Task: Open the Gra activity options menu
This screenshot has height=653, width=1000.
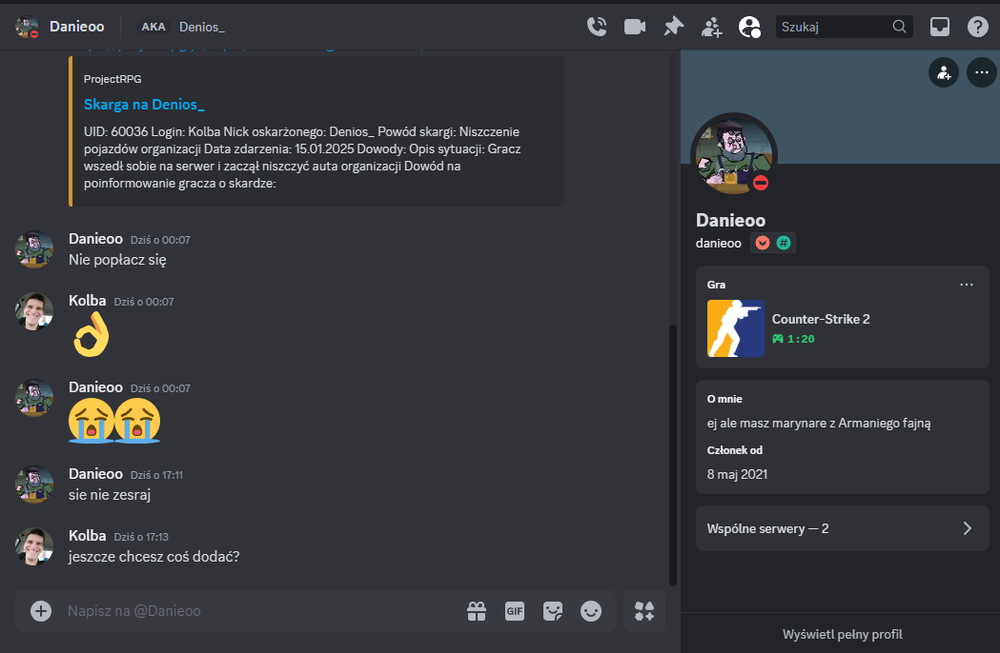Action: [x=966, y=284]
